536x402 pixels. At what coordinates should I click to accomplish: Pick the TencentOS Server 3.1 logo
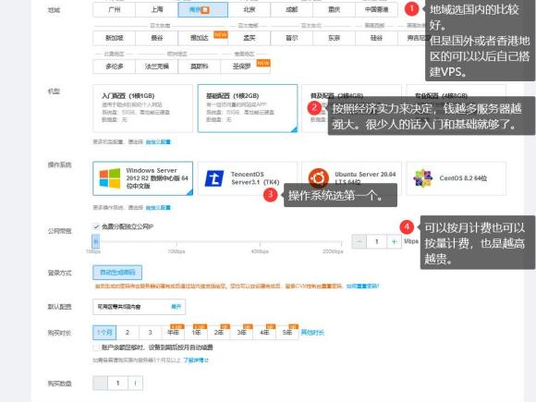[x=214, y=178]
